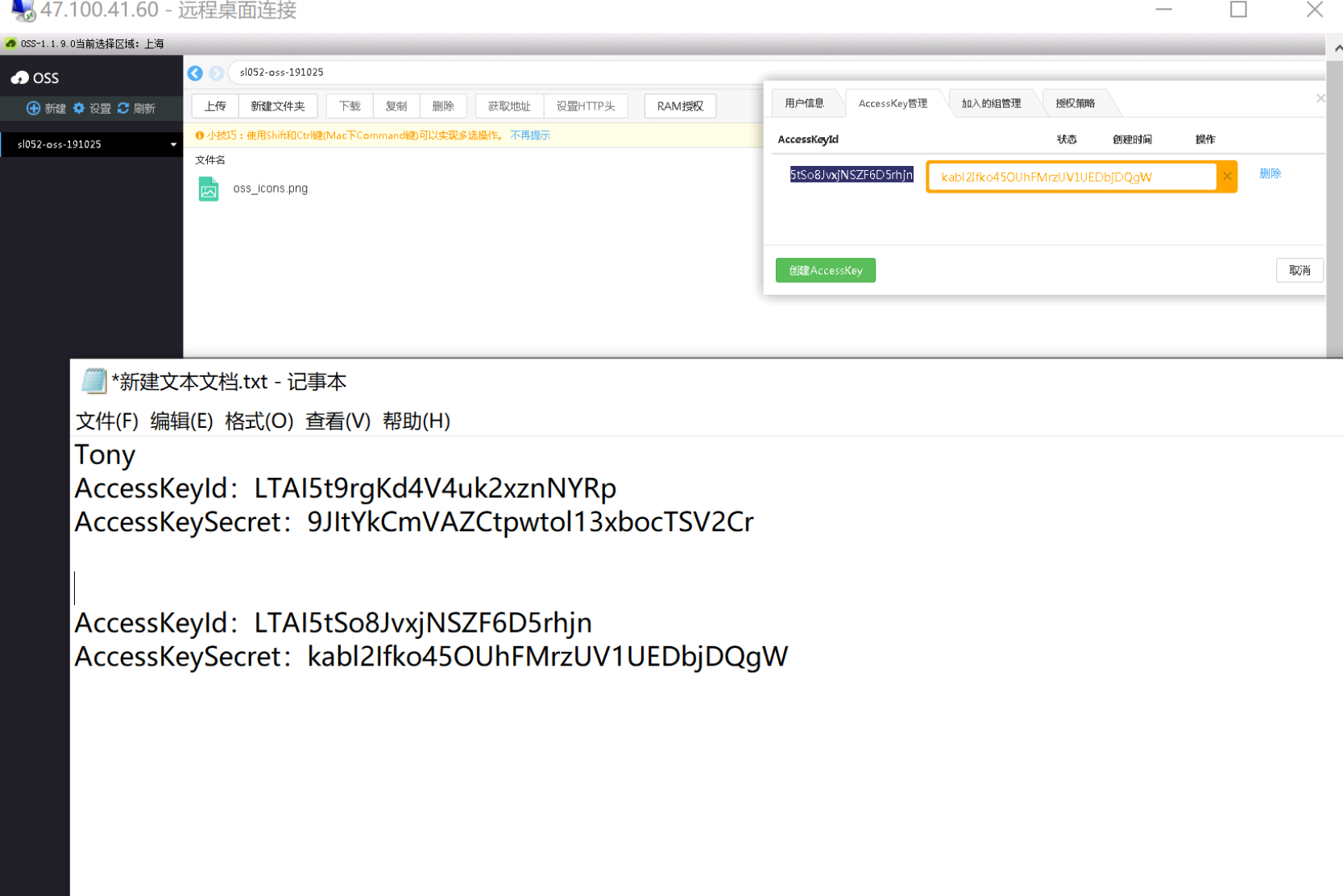Image resolution: width=1343 pixels, height=896 pixels.
Task: Open Settings (设置) gear icon
Action: [x=79, y=108]
